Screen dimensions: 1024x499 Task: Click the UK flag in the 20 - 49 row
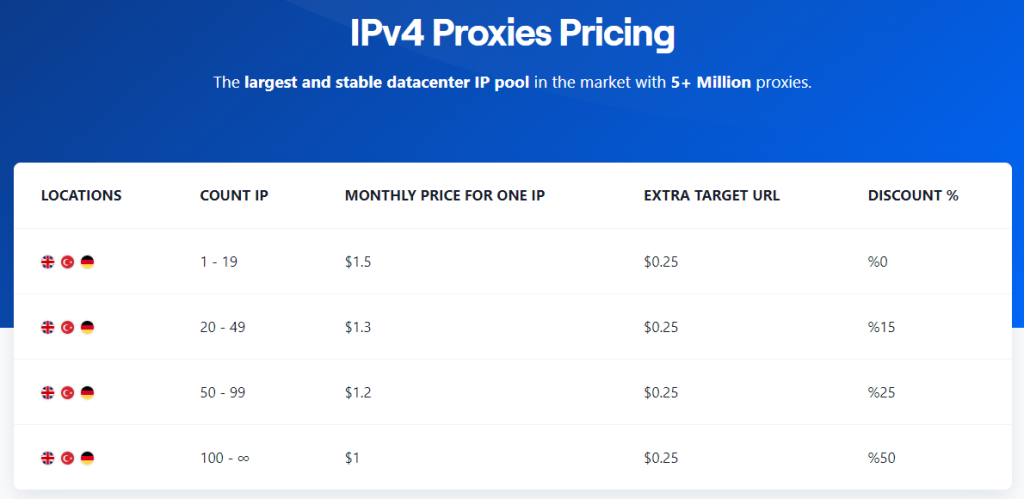pos(47,327)
